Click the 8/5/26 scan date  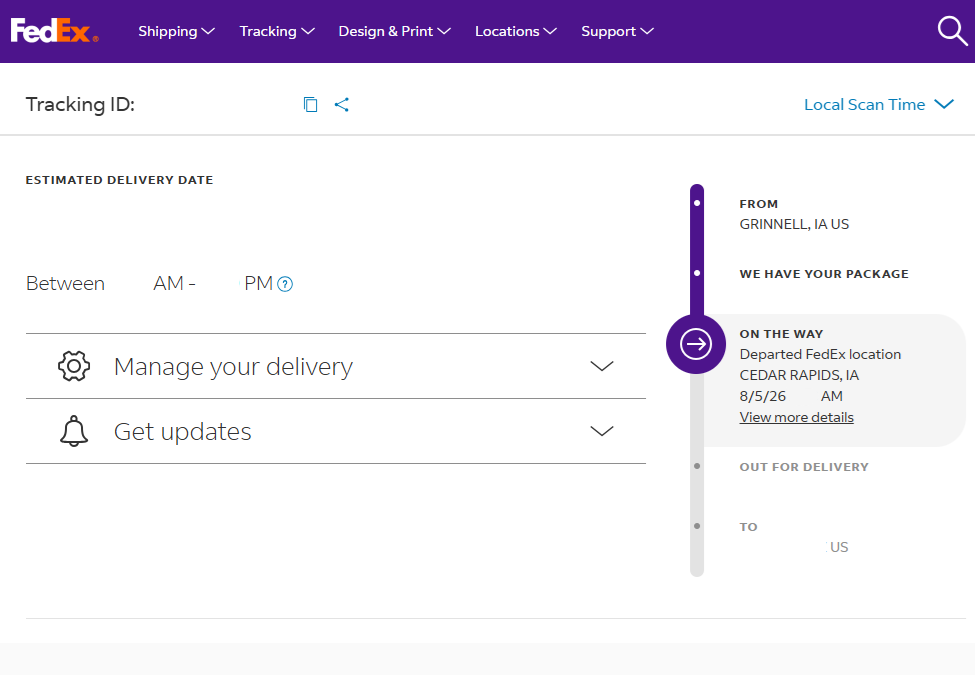coord(762,397)
